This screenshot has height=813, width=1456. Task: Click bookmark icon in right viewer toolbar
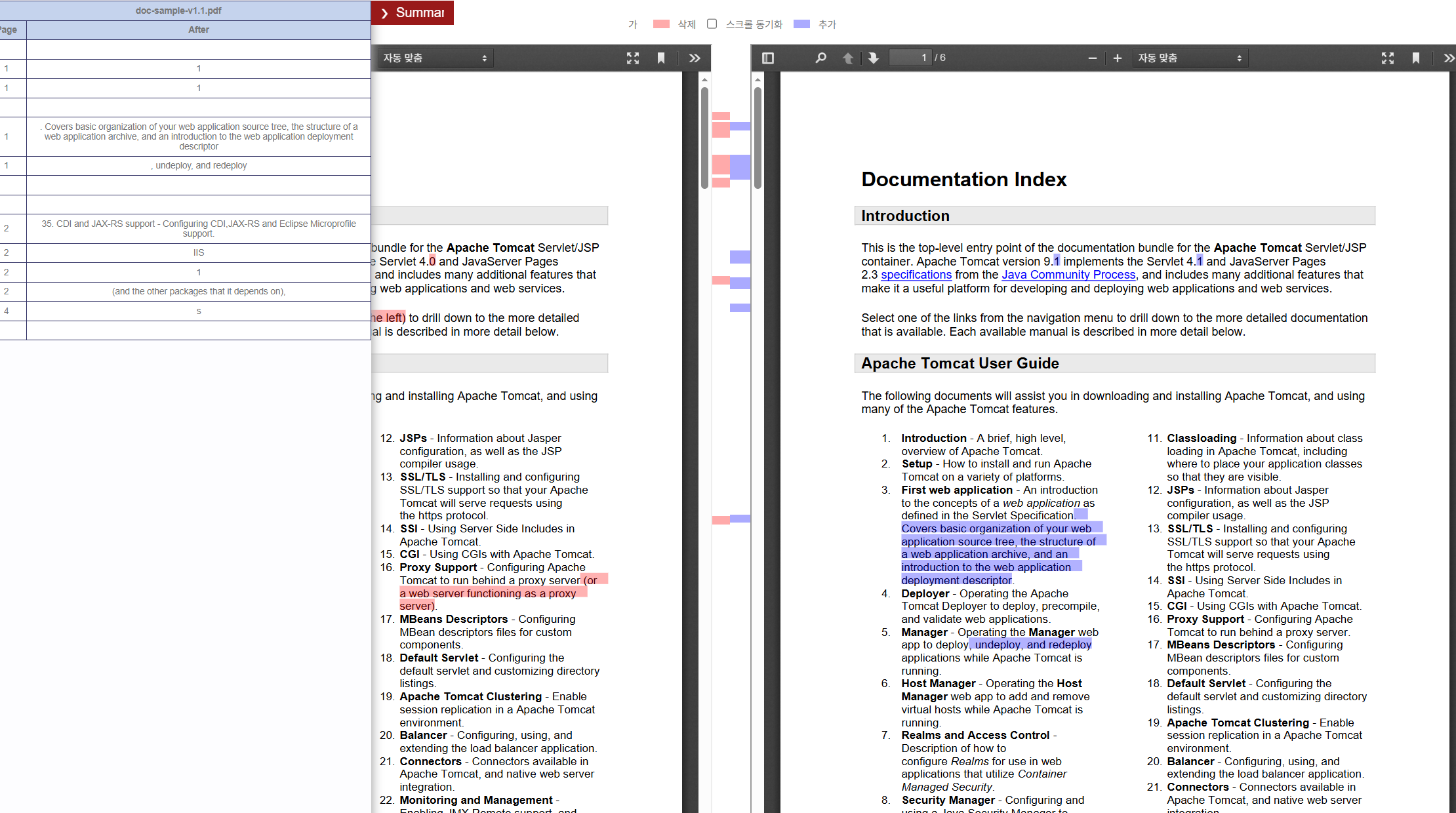coord(1416,58)
